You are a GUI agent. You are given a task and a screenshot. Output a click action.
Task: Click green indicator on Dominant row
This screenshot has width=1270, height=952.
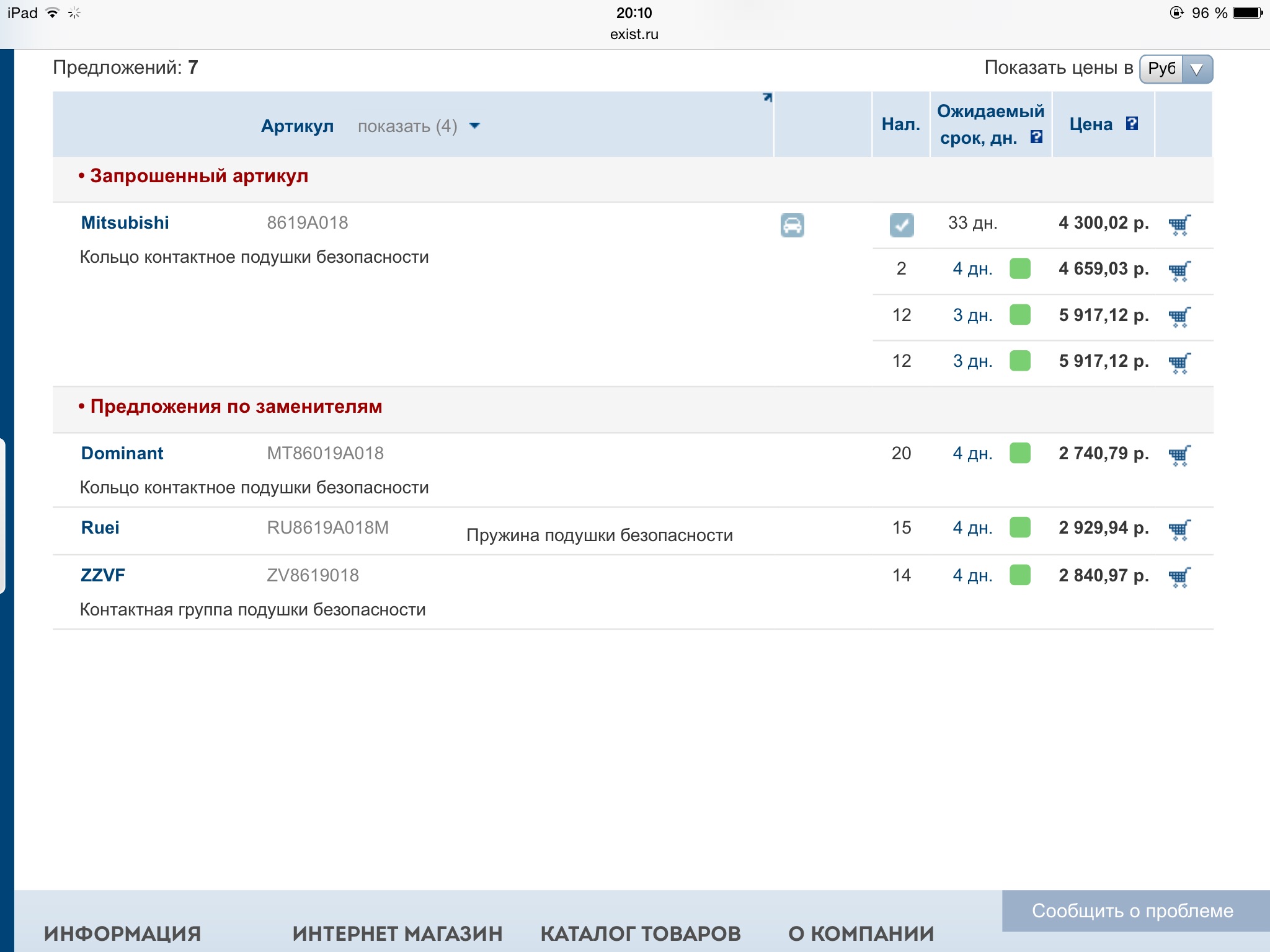(1019, 453)
